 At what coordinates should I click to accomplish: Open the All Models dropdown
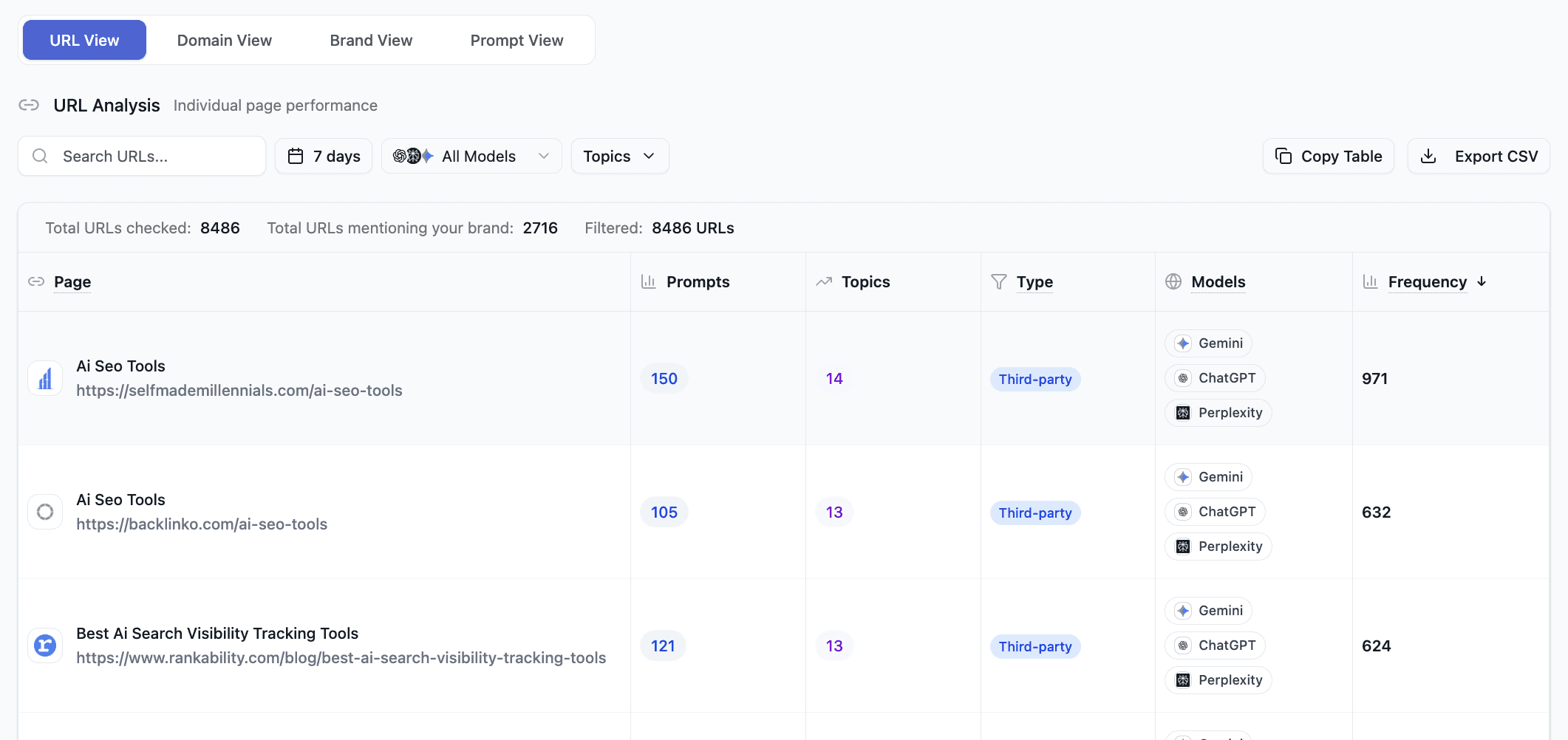[x=471, y=156]
